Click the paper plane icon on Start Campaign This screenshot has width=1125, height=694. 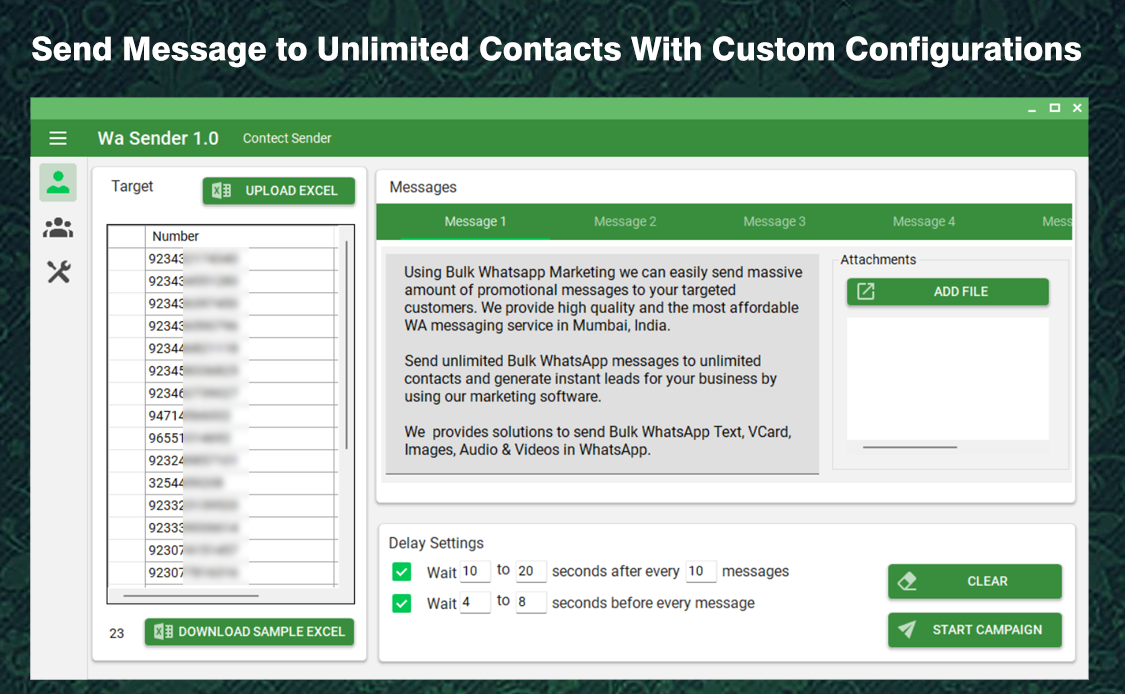(x=908, y=630)
